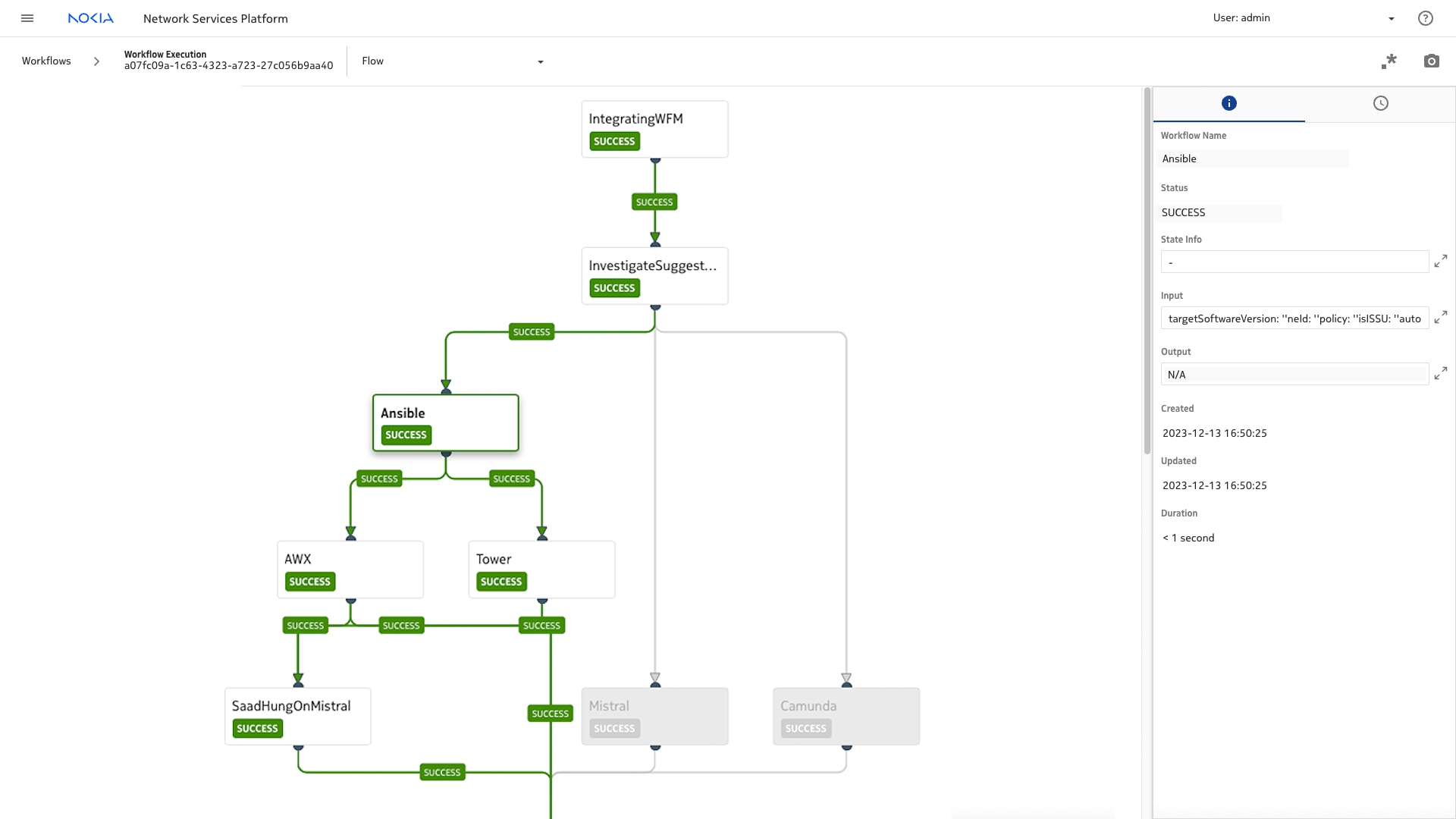Click the breadcrumb chevron arrow
The height and width of the screenshot is (819, 1456).
point(96,61)
